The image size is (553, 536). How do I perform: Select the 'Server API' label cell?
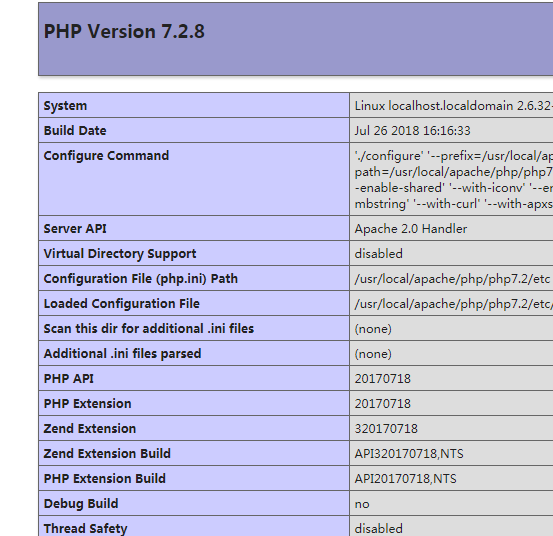tap(194, 229)
